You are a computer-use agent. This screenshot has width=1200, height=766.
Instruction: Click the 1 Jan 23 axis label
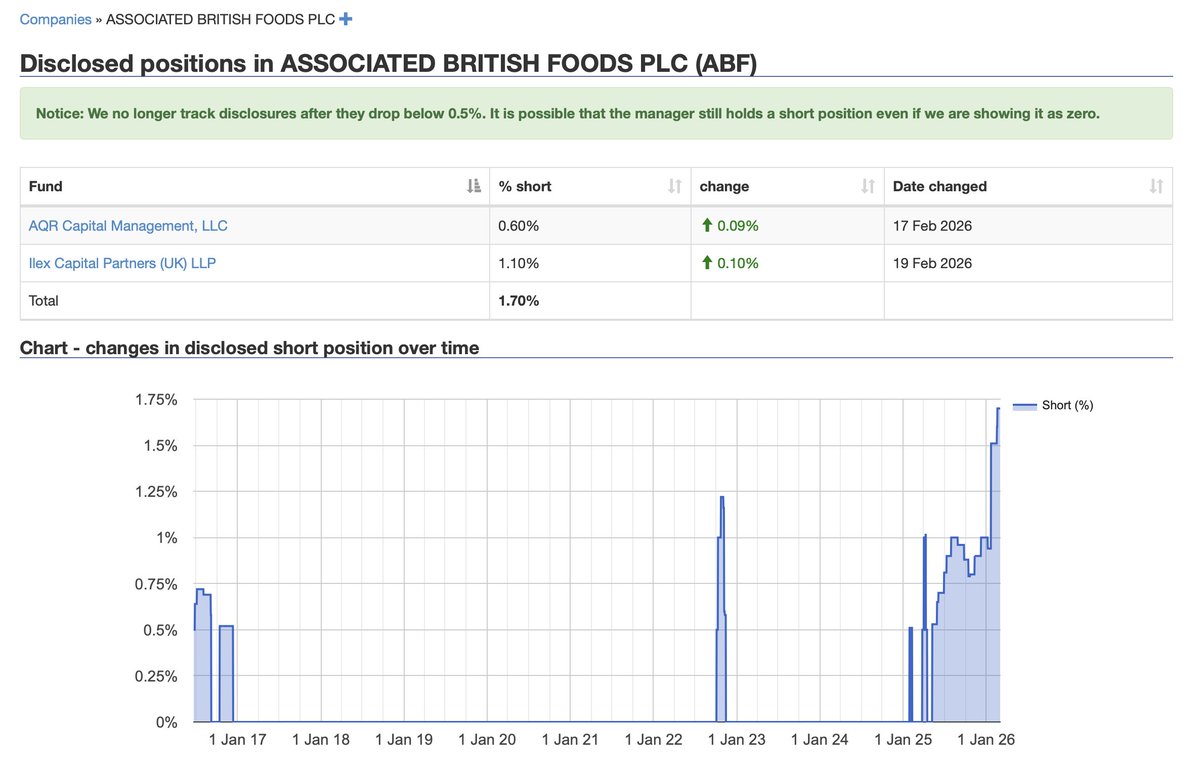pyautogui.click(x=736, y=740)
